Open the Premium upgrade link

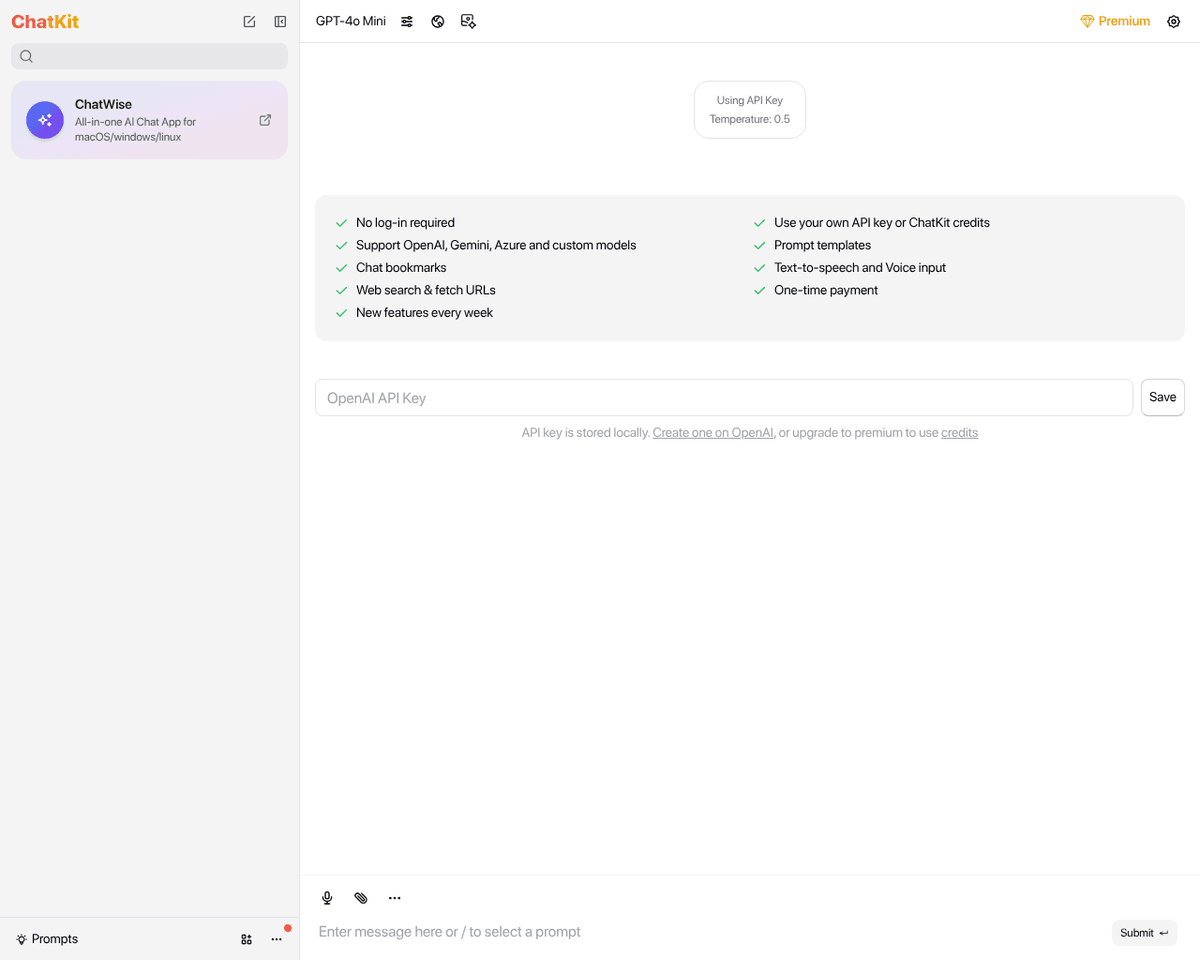(x=1115, y=21)
